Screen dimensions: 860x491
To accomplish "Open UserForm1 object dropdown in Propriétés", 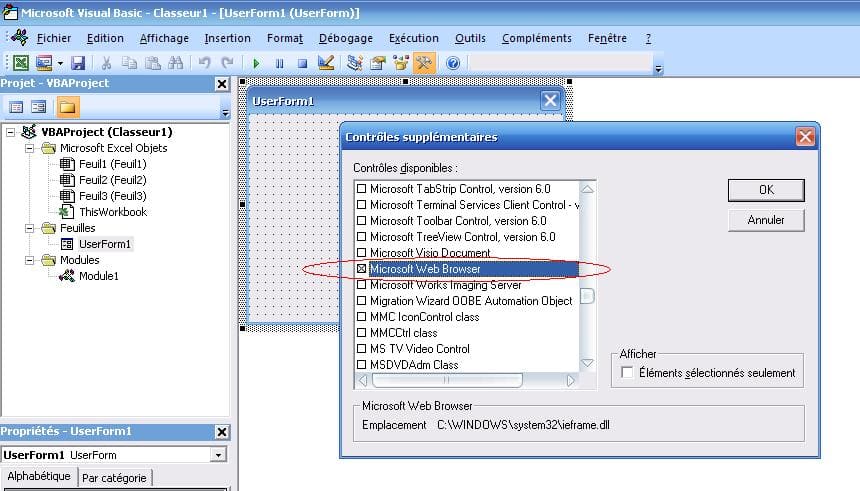I will point(218,455).
